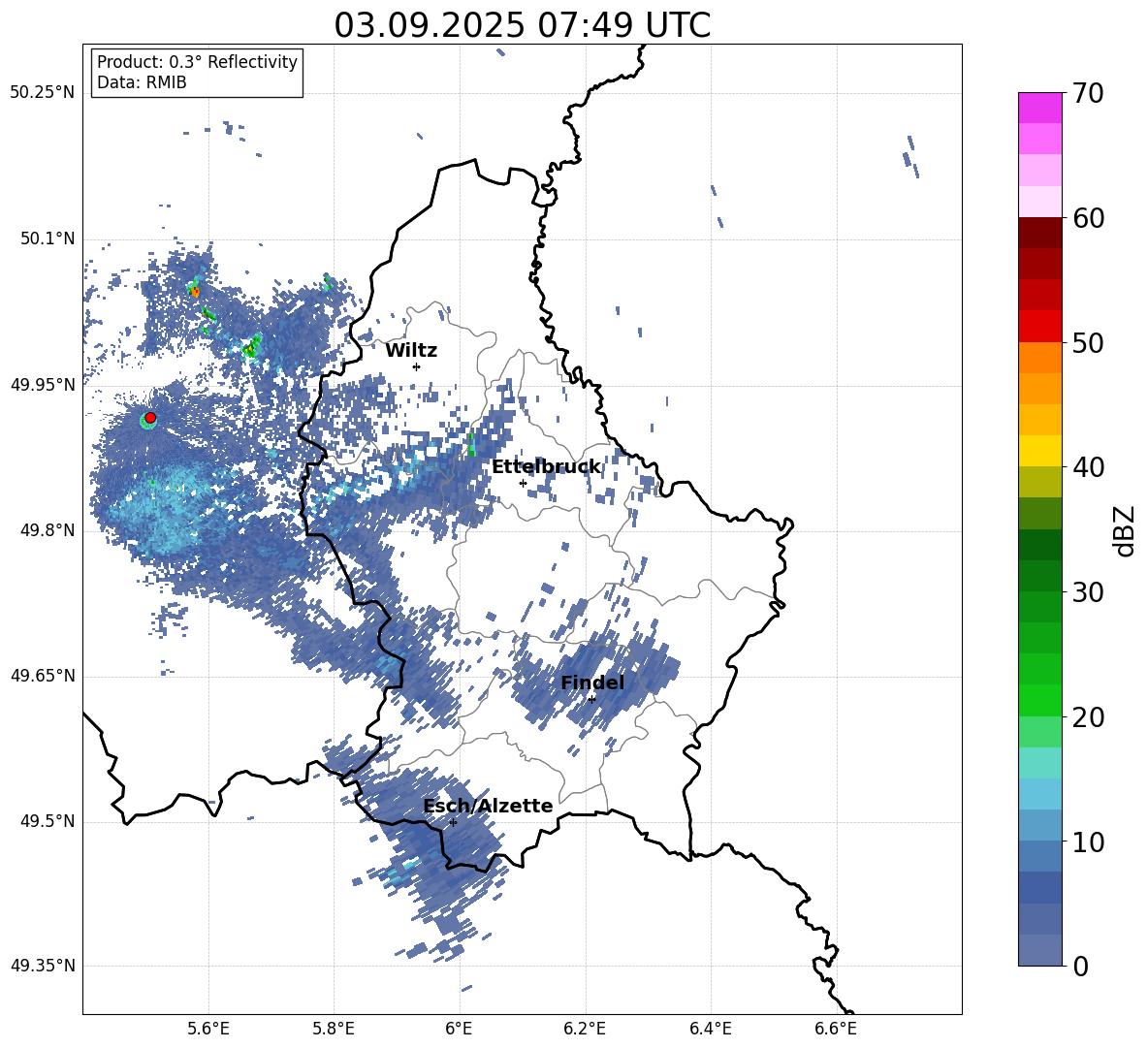This screenshot has width=1148, height=1048.
Task: Click the 5.6°E longitude label
Action: [208, 1029]
